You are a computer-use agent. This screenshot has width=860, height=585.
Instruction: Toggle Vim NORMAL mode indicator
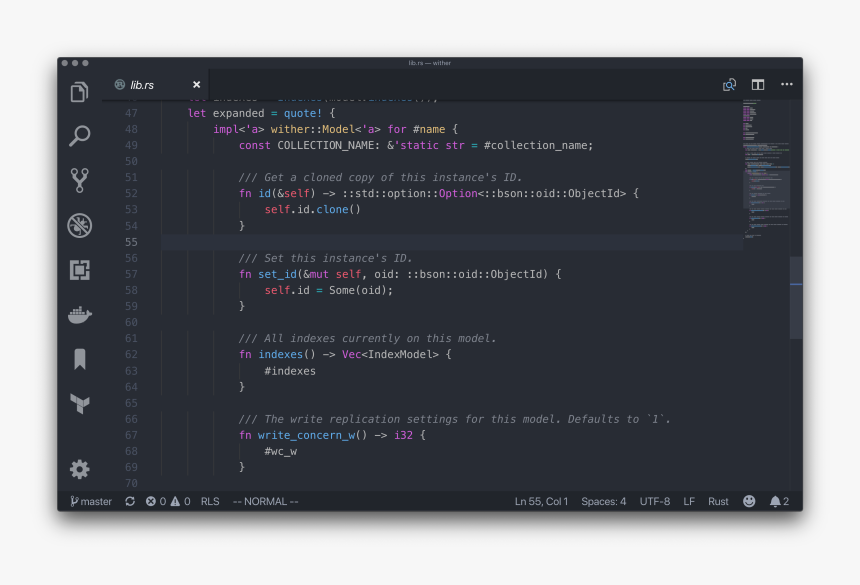pyautogui.click(x=264, y=501)
